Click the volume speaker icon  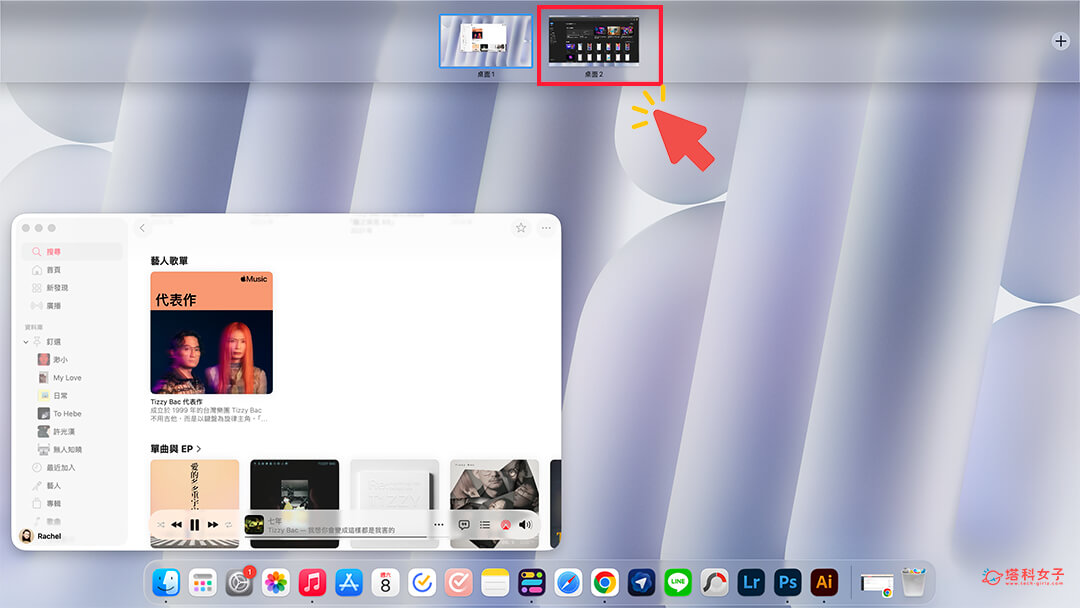(x=525, y=524)
